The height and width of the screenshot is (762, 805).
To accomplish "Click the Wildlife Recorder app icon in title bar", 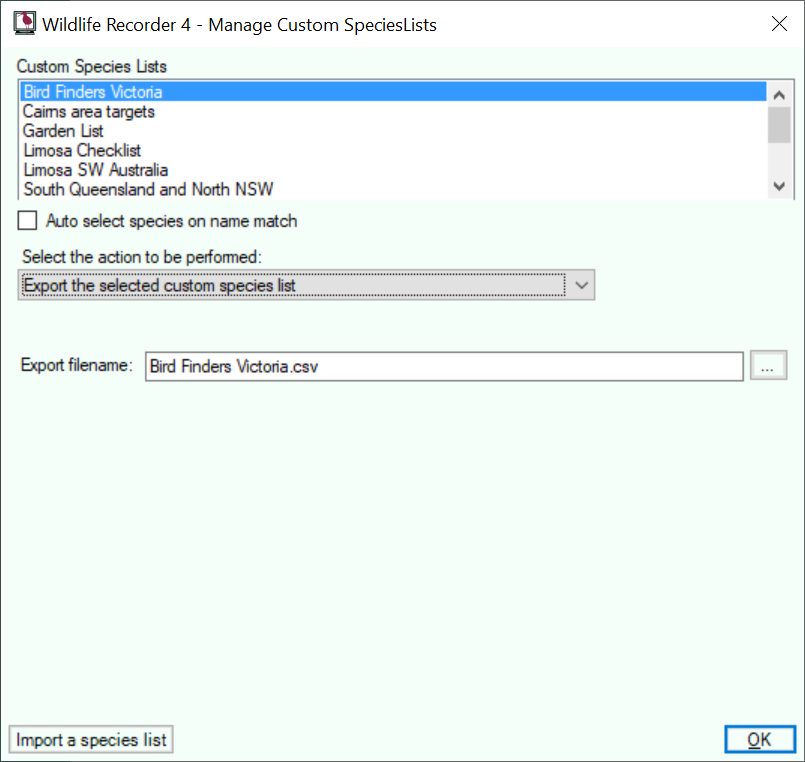I will (24, 24).
